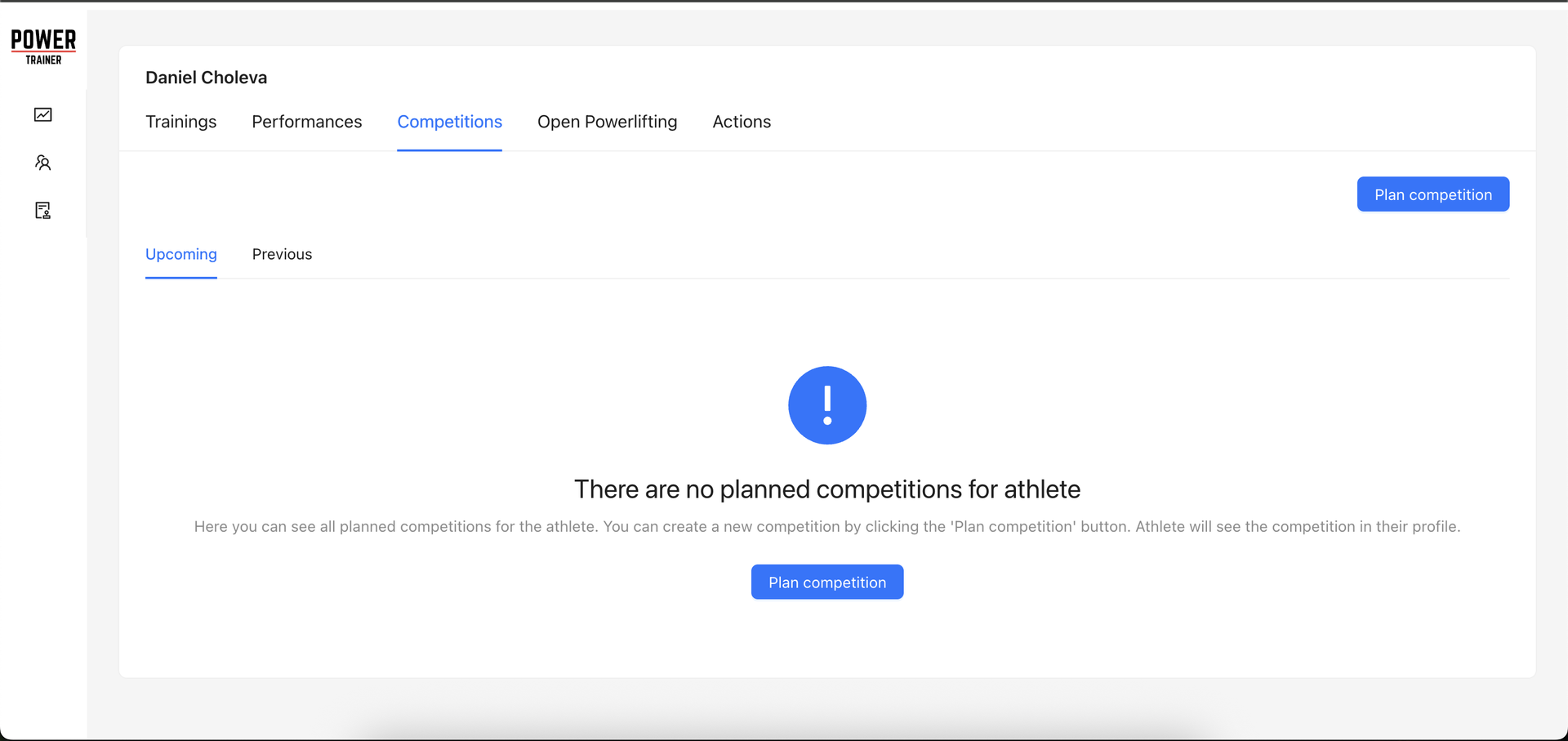Click the empty-state description text
This screenshot has width=1568, height=741.
click(x=826, y=526)
